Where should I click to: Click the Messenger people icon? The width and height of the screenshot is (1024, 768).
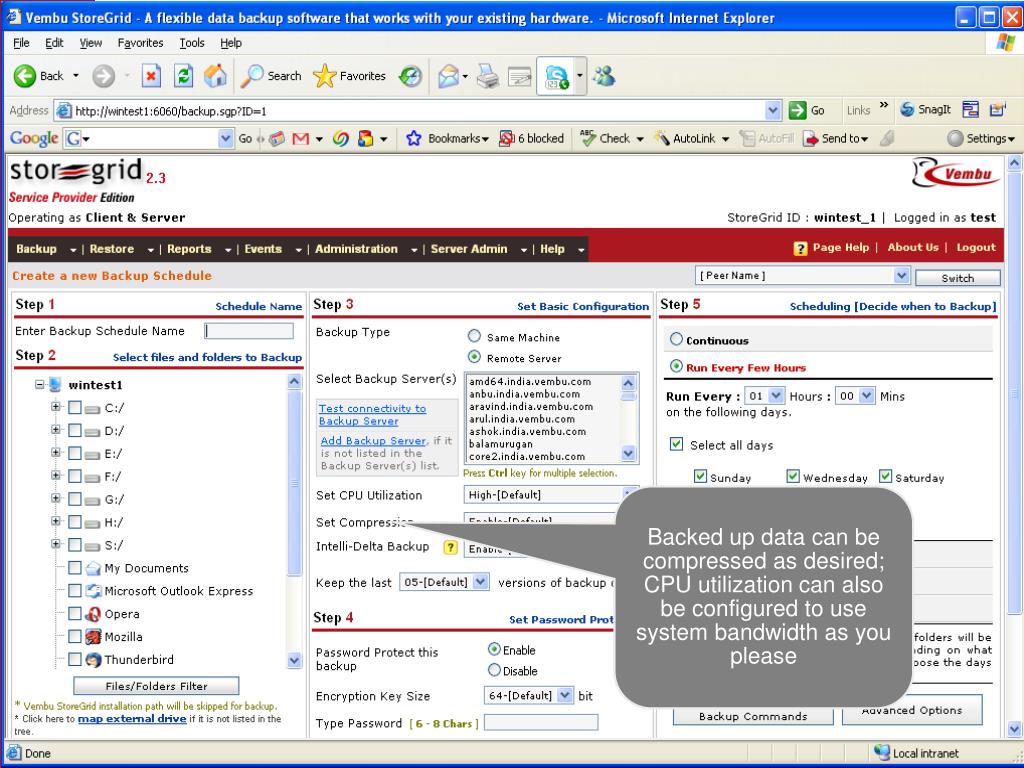click(603, 76)
